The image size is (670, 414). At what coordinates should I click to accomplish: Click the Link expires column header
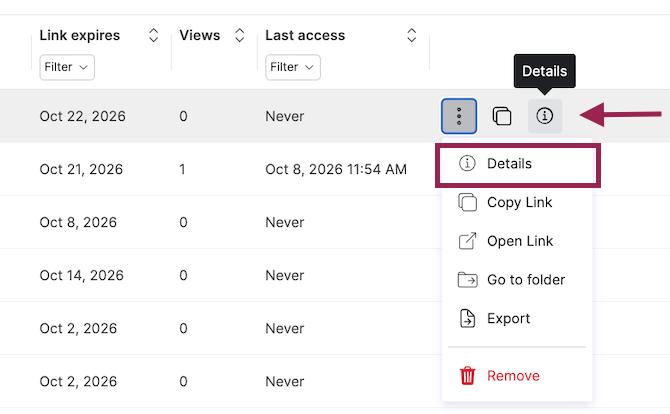click(x=80, y=35)
